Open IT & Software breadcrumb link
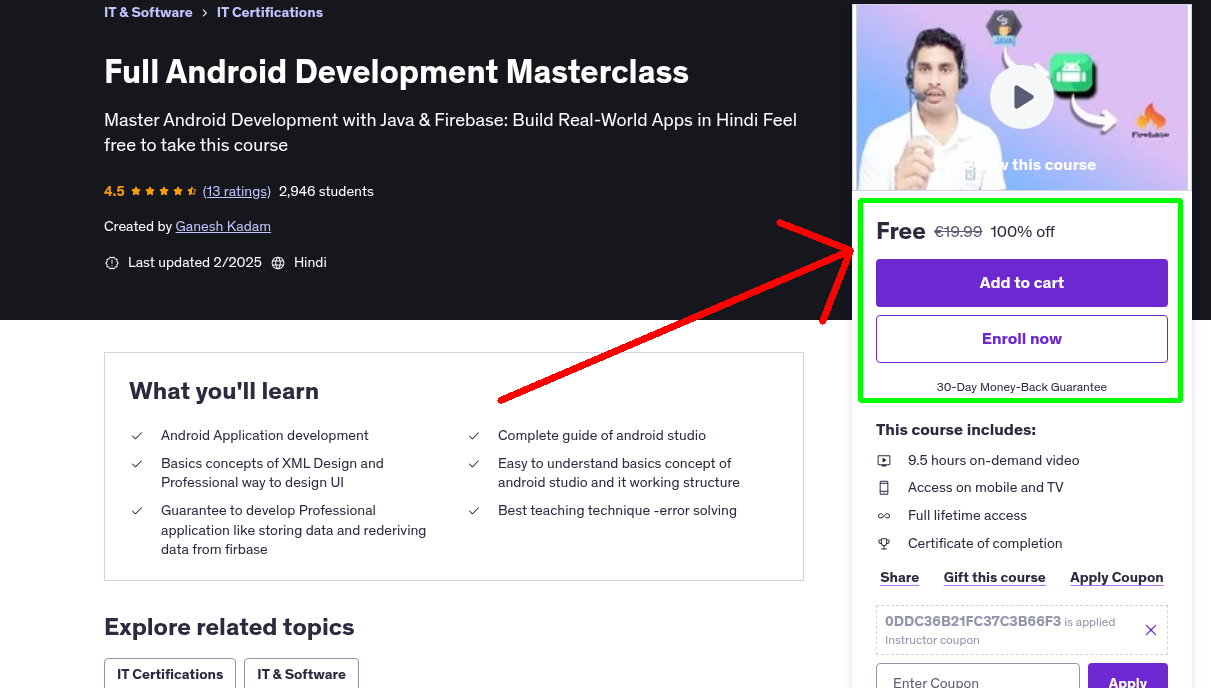 tap(148, 13)
